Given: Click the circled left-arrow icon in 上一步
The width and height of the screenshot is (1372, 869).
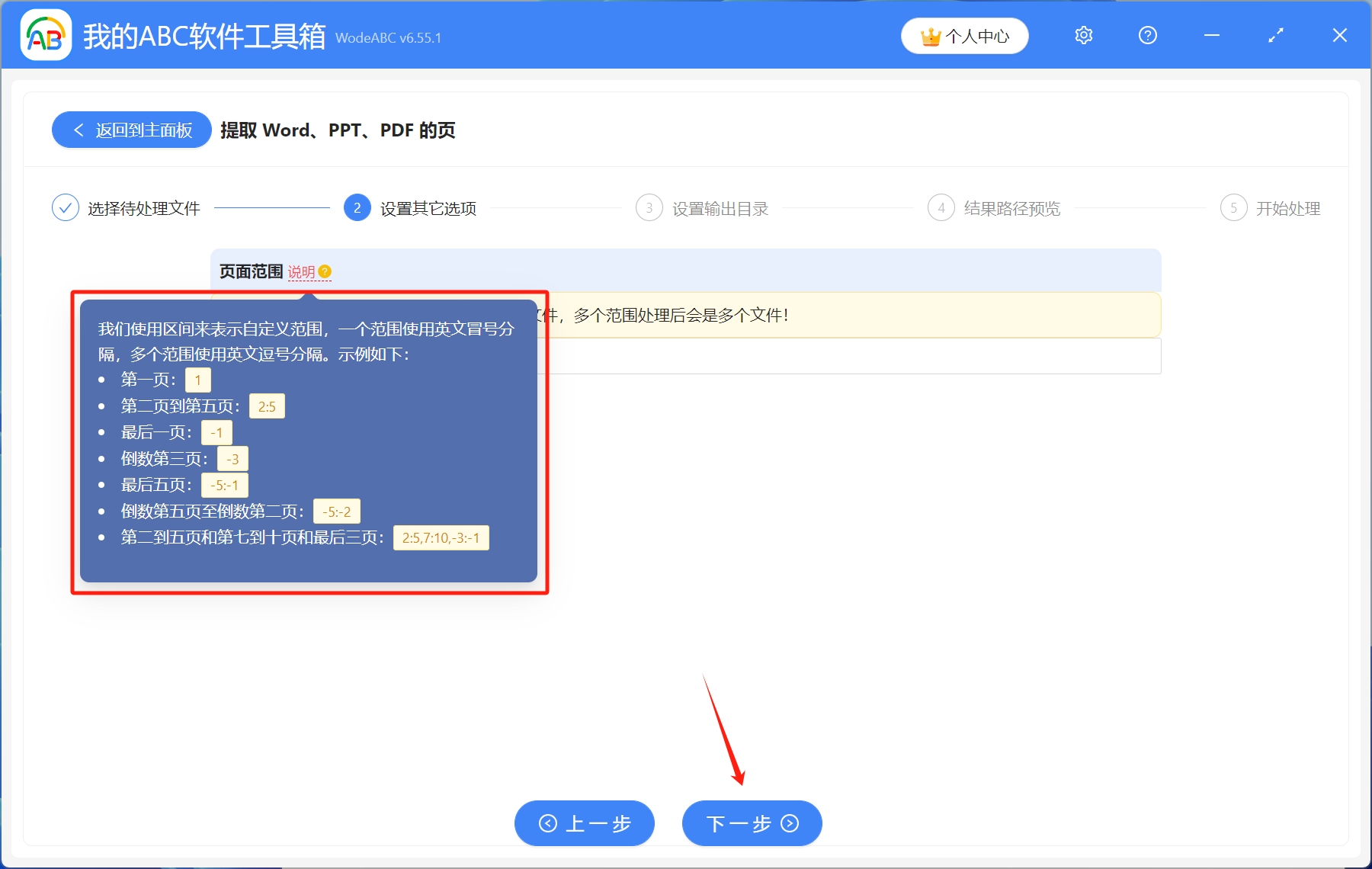Looking at the screenshot, I should click(547, 823).
